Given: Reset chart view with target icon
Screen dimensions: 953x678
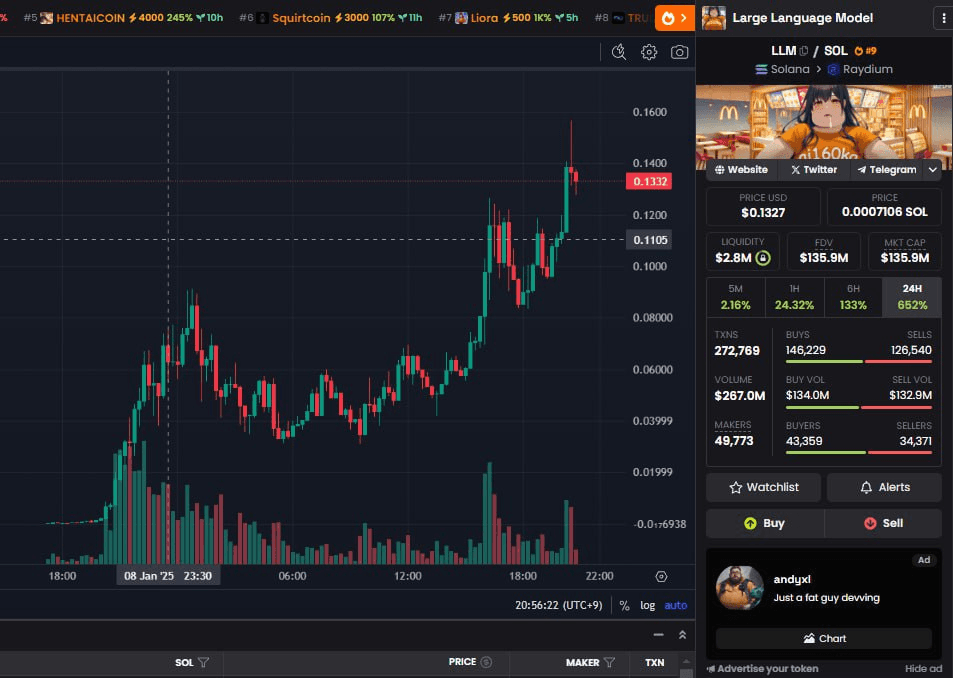Looking at the screenshot, I should pos(661,577).
